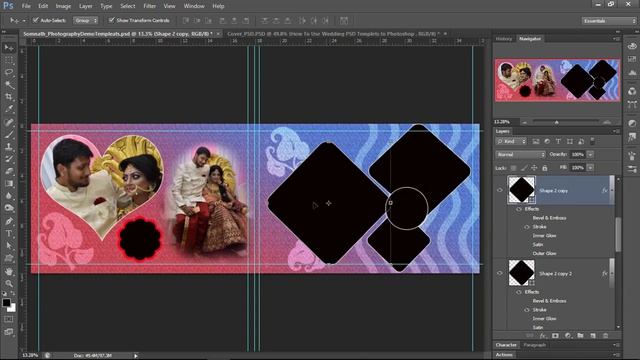The width and height of the screenshot is (640, 360).
Task: Click the delete layer trash icon
Action: click(606, 336)
